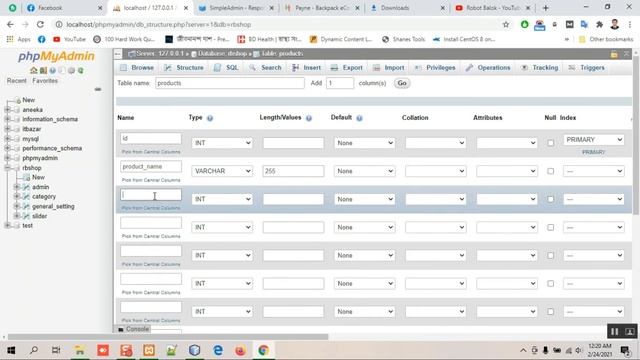Screen dimensions: 640x360
Task: Open the Export tab
Action: click(x=347, y=68)
